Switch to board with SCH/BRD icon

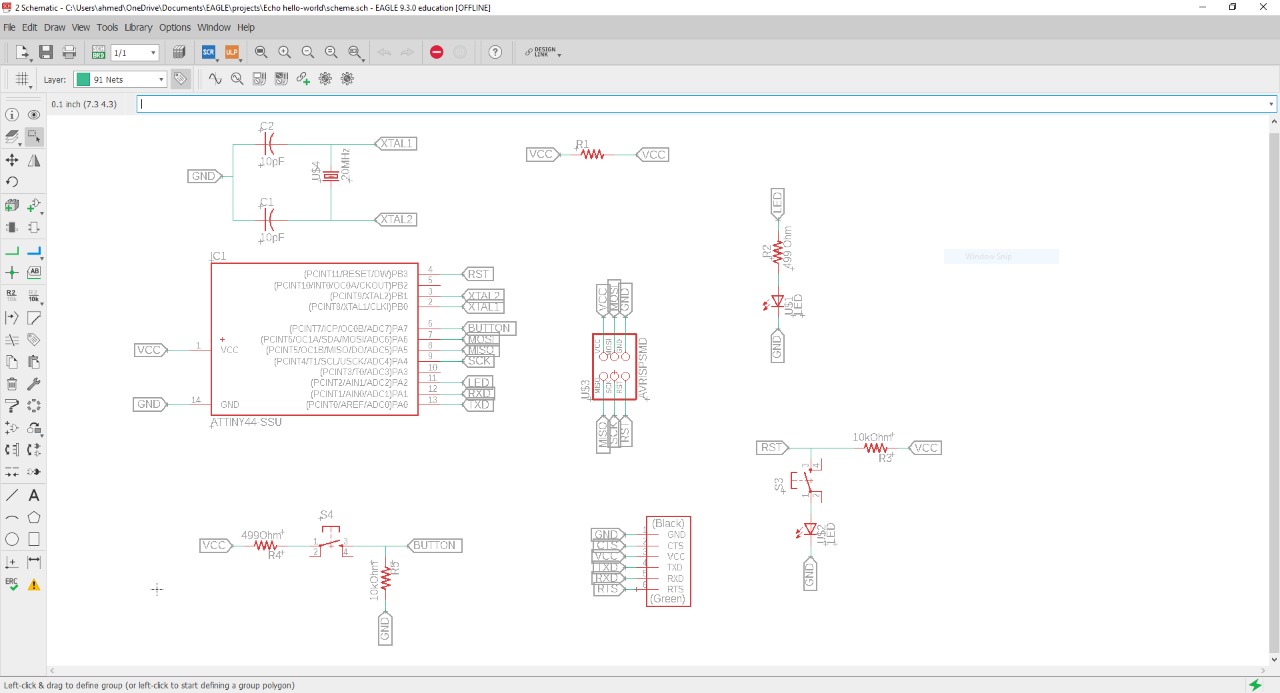(99, 52)
